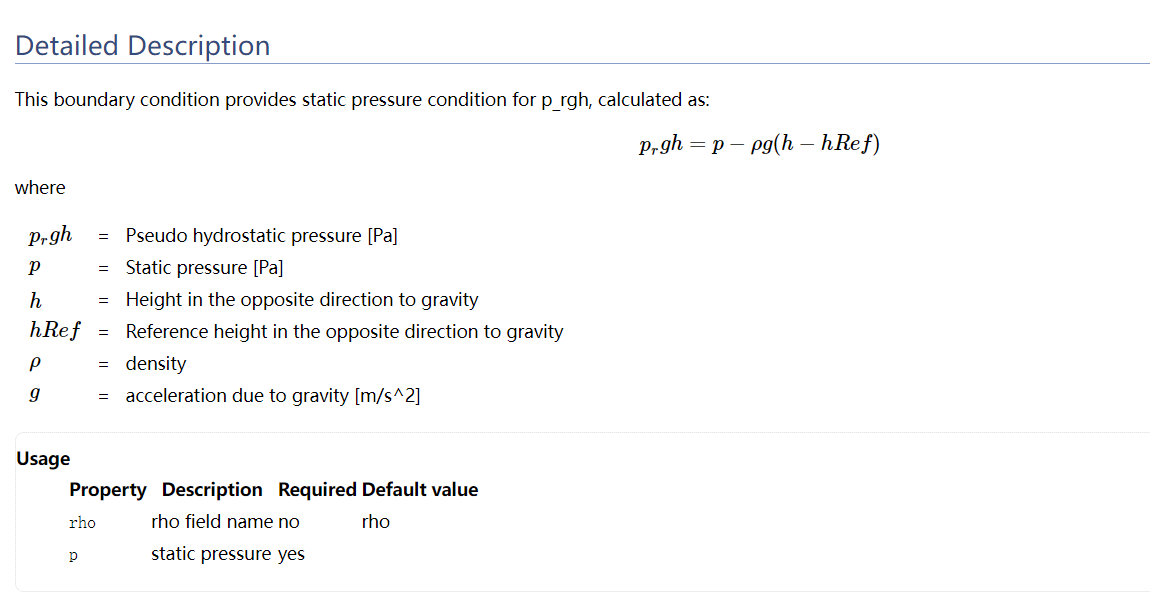This screenshot has width=1150, height=609.
Task: Click the "static pressure" description in the table
Action: pos(211,554)
